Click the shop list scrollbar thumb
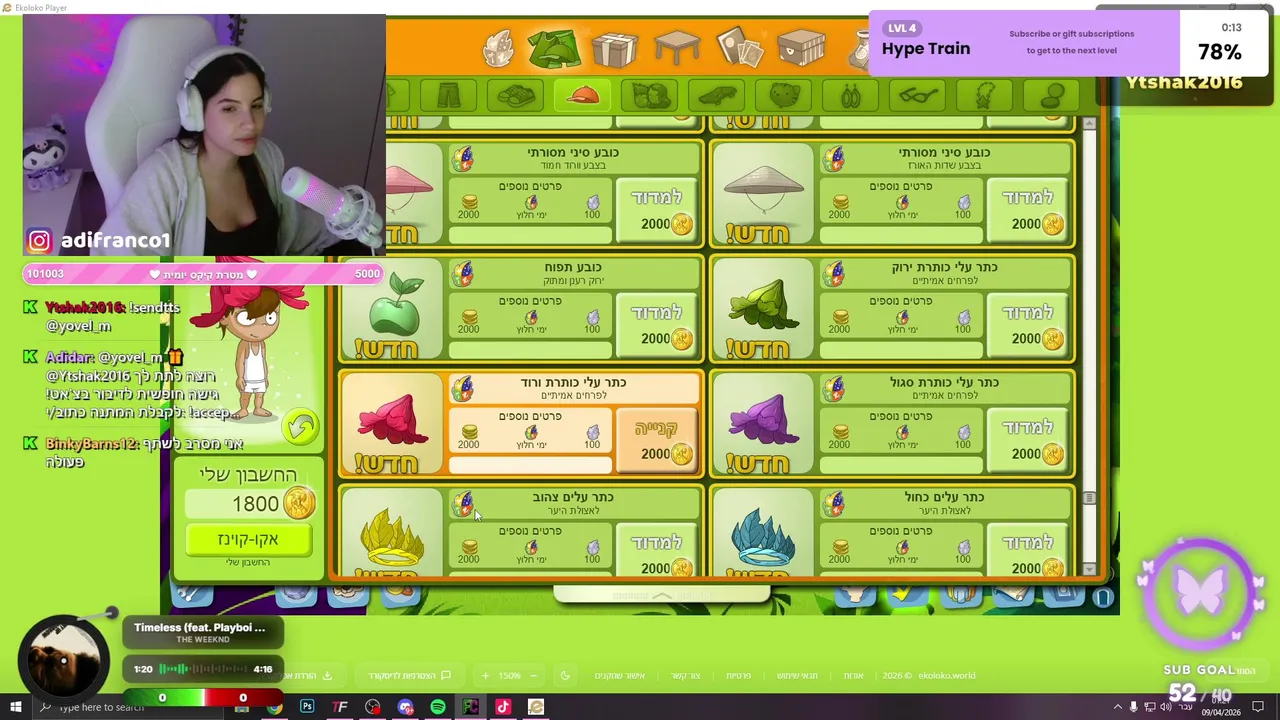The width and height of the screenshot is (1280, 720). coord(1089,497)
